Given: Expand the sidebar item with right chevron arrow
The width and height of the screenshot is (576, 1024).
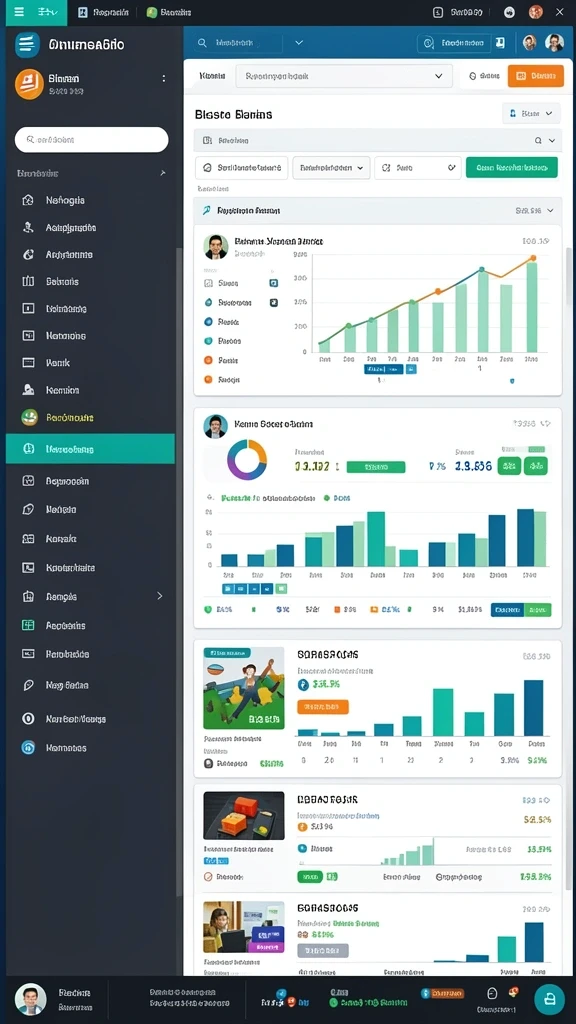Looking at the screenshot, I should click(x=90, y=596).
